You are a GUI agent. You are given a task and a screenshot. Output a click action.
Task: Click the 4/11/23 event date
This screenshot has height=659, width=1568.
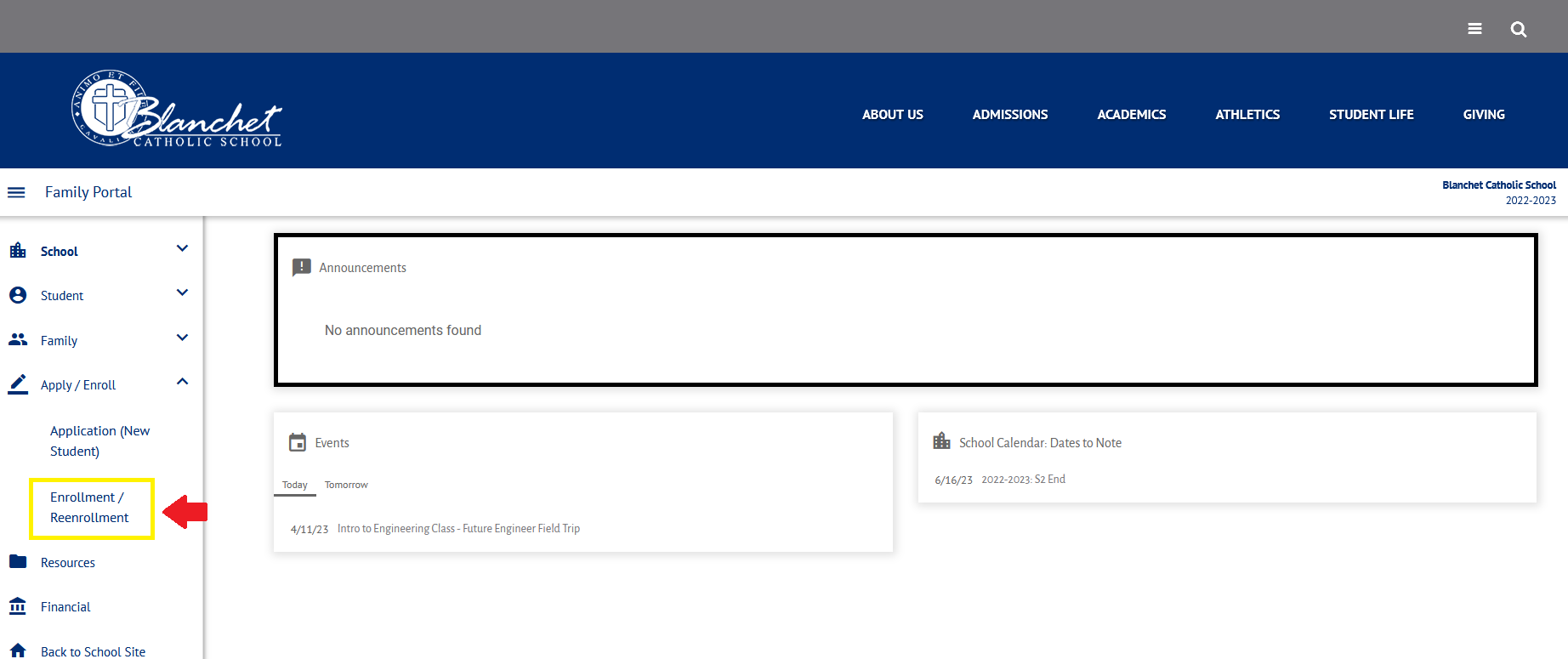pos(310,529)
